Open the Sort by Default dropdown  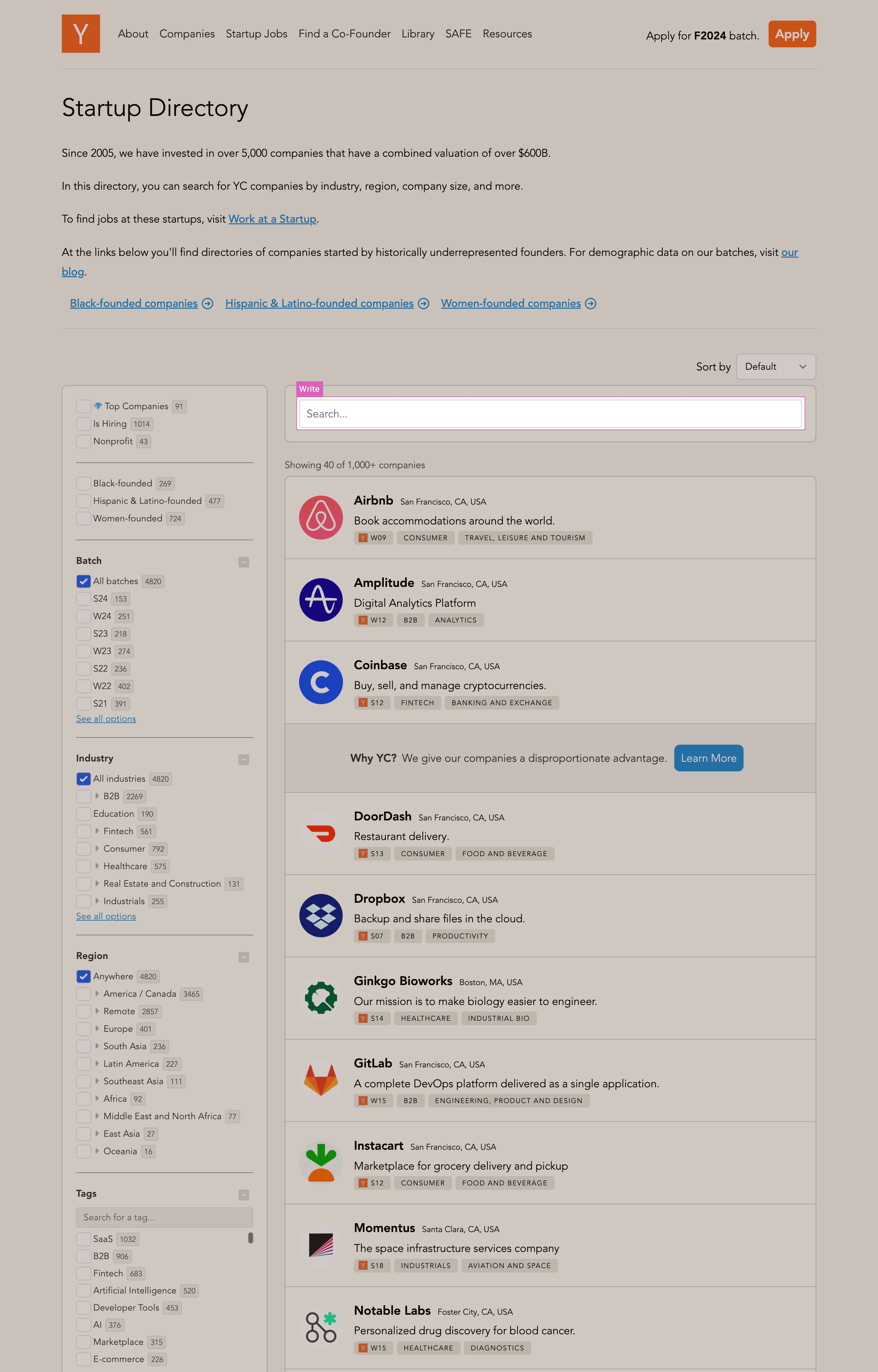tap(775, 367)
